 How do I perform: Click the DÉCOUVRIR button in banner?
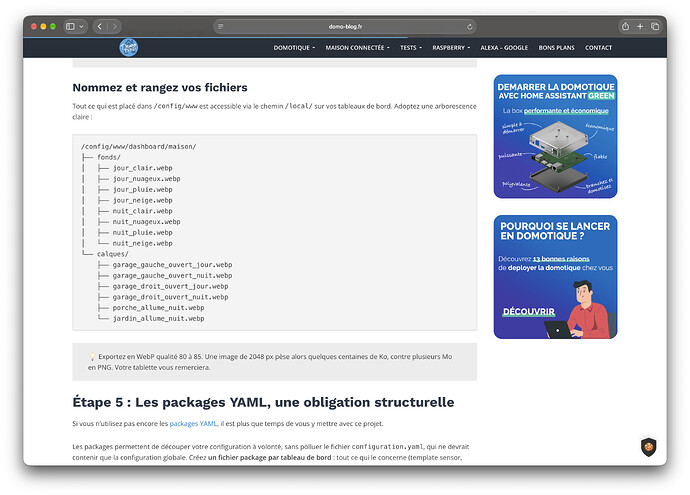529,312
